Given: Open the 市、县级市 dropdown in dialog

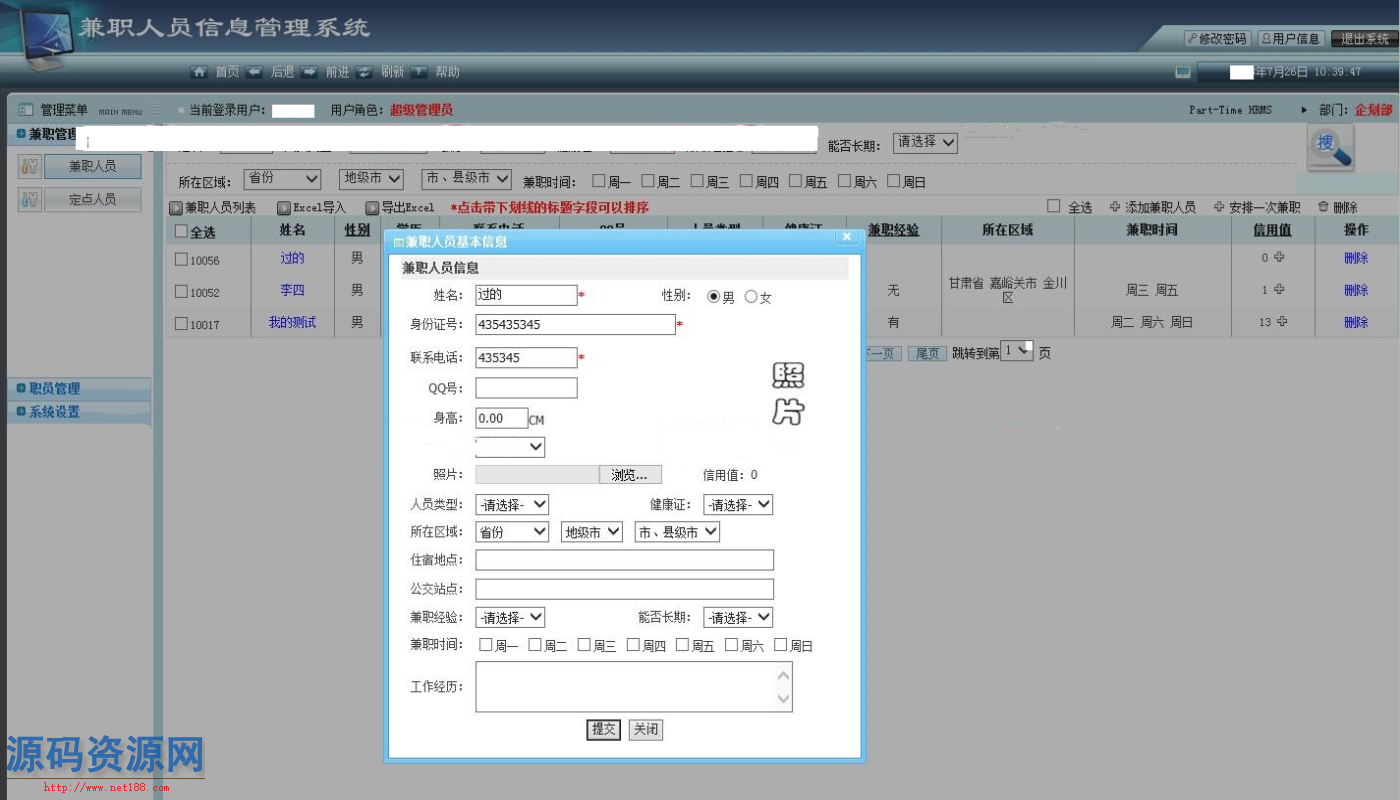Looking at the screenshot, I should tap(677, 532).
